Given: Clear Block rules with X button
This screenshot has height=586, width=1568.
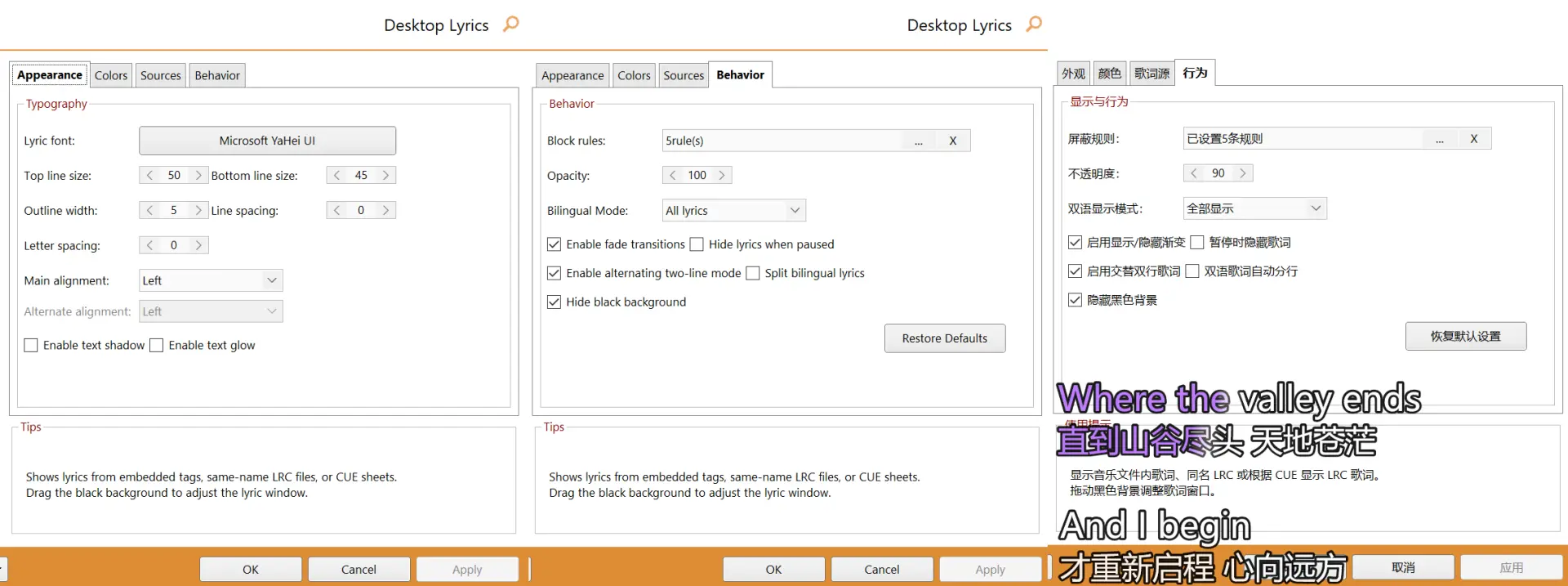Looking at the screenshot, I should 952,141.
